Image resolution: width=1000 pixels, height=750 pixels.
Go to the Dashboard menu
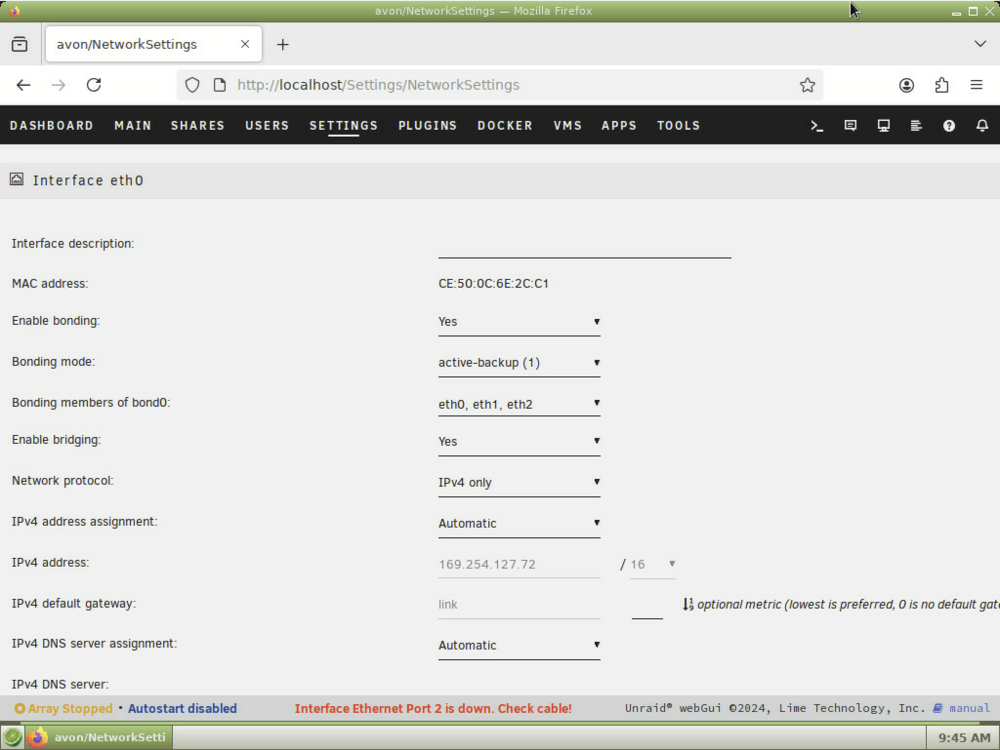pos(52,126)
